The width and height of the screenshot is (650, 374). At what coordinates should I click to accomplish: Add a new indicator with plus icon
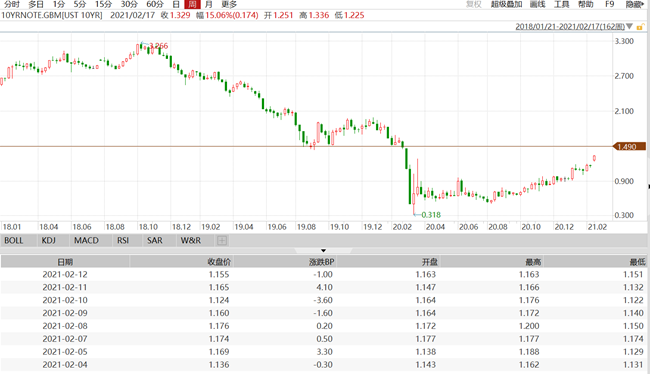(222, 240)
